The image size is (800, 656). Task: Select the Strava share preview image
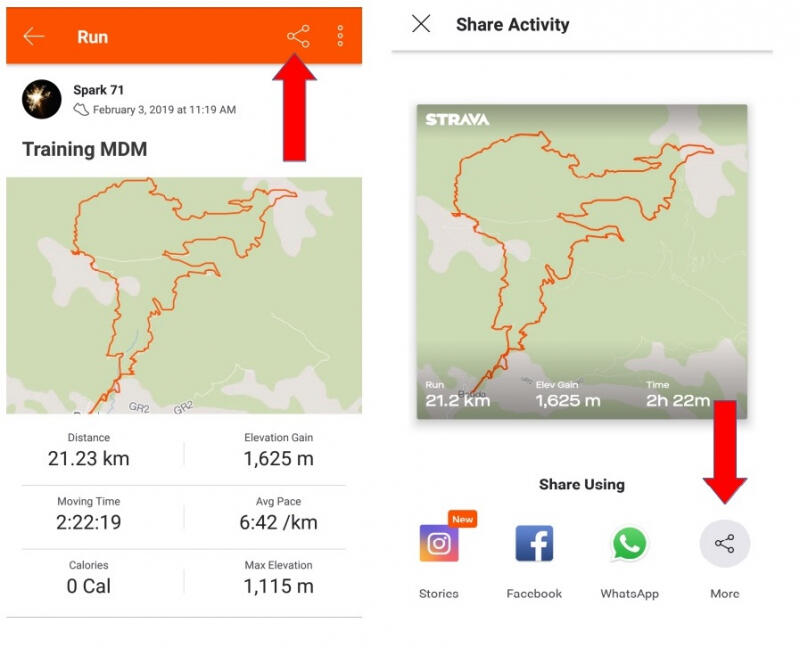582,262
